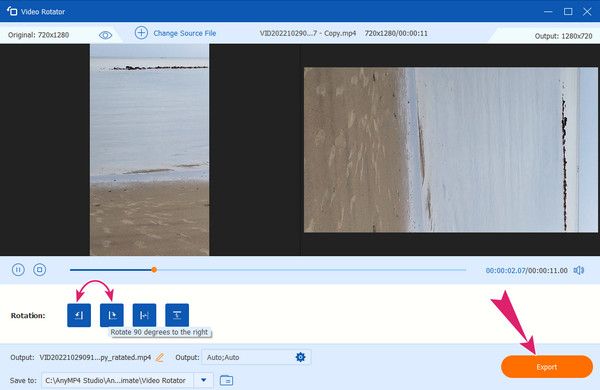Stop the video playback
This screenshot has width=600, height=390.
pyautogui.click(x=39, y=270)
